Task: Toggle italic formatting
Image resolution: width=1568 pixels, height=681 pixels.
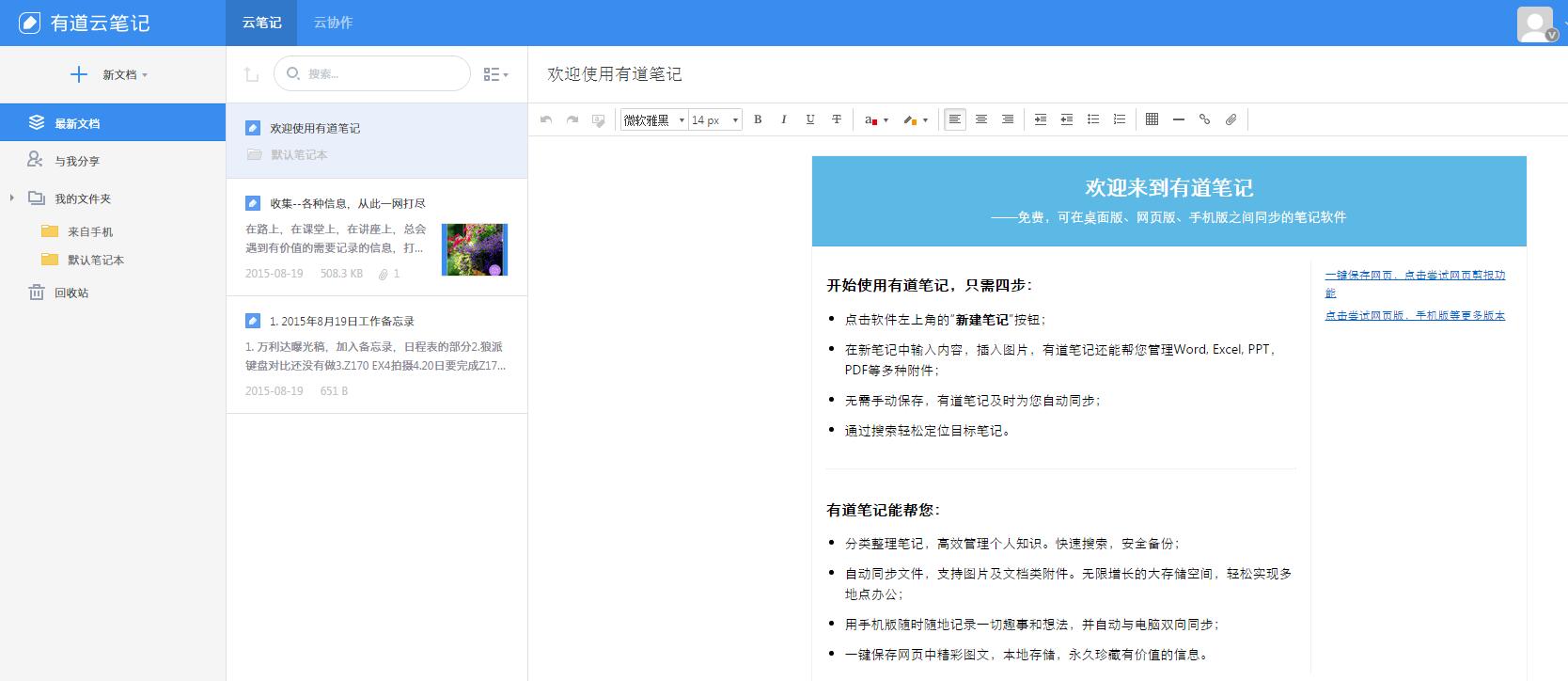Action: 784,119
